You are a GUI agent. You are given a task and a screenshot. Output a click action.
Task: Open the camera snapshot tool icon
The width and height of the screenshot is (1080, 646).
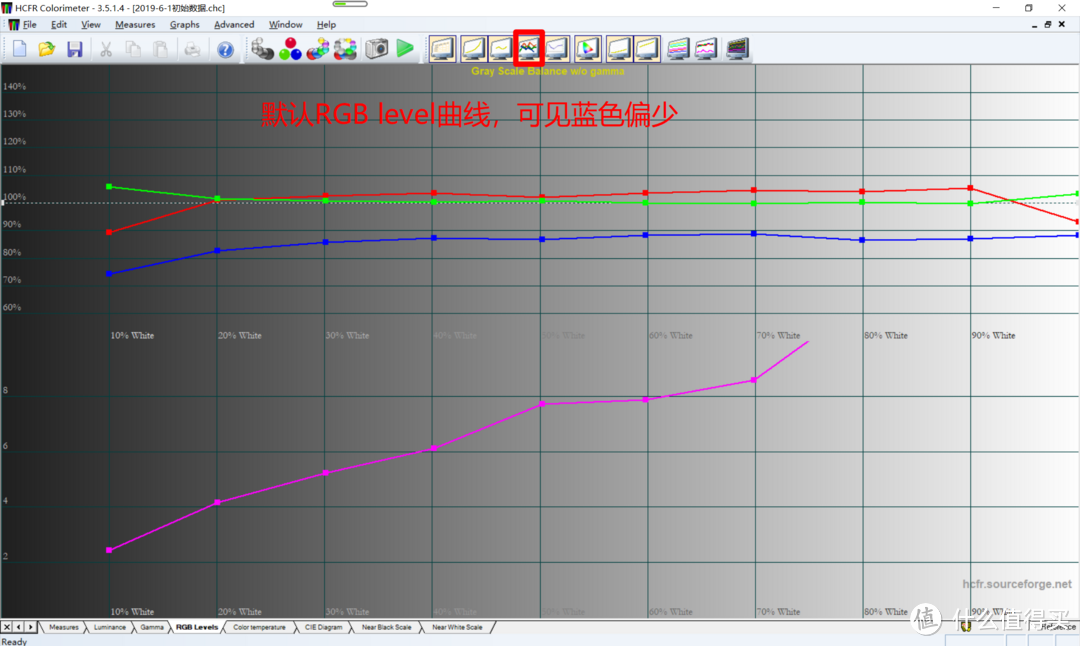click(x=377, y=47)
